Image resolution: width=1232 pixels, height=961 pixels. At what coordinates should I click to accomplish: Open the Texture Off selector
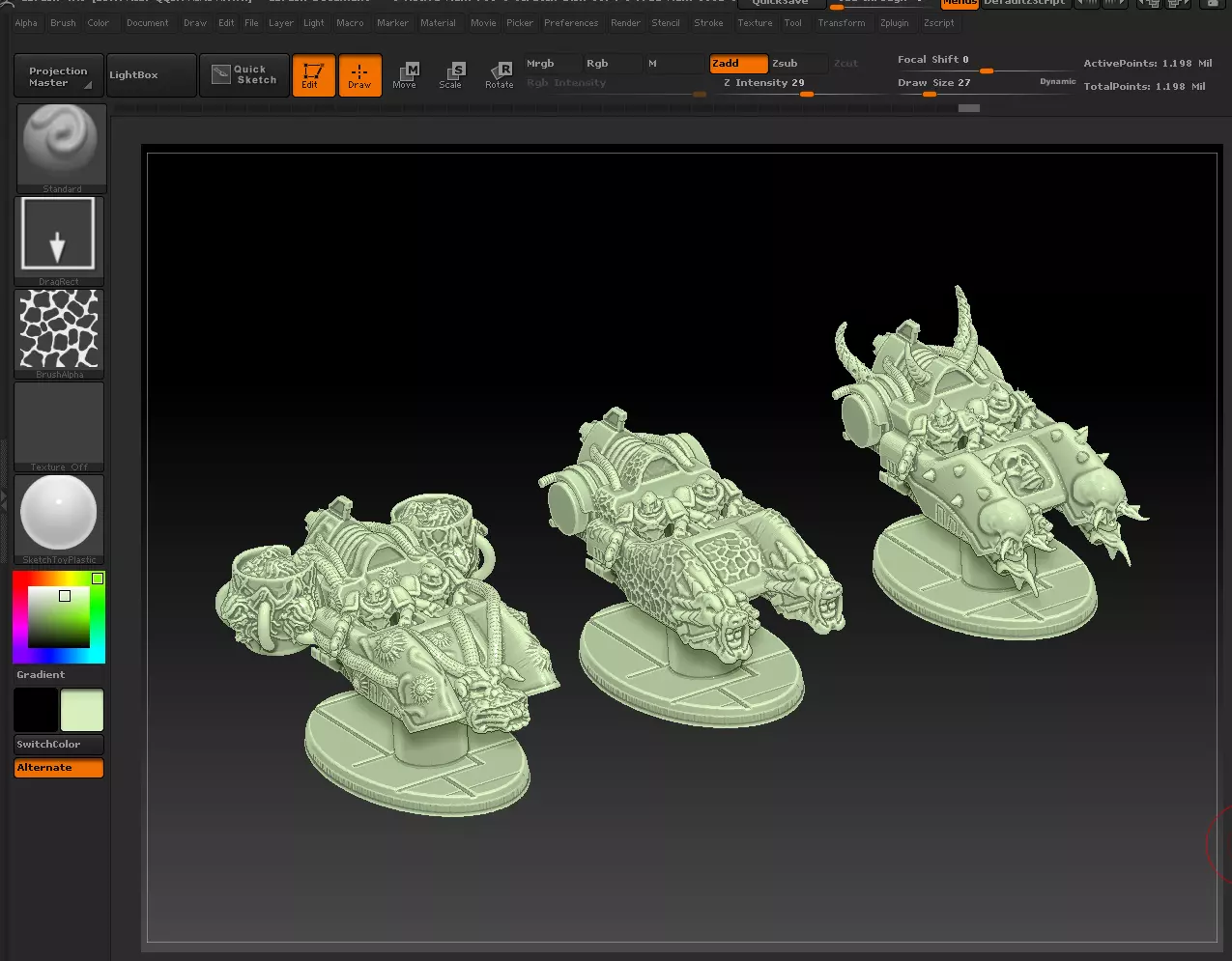coord(59,426)
